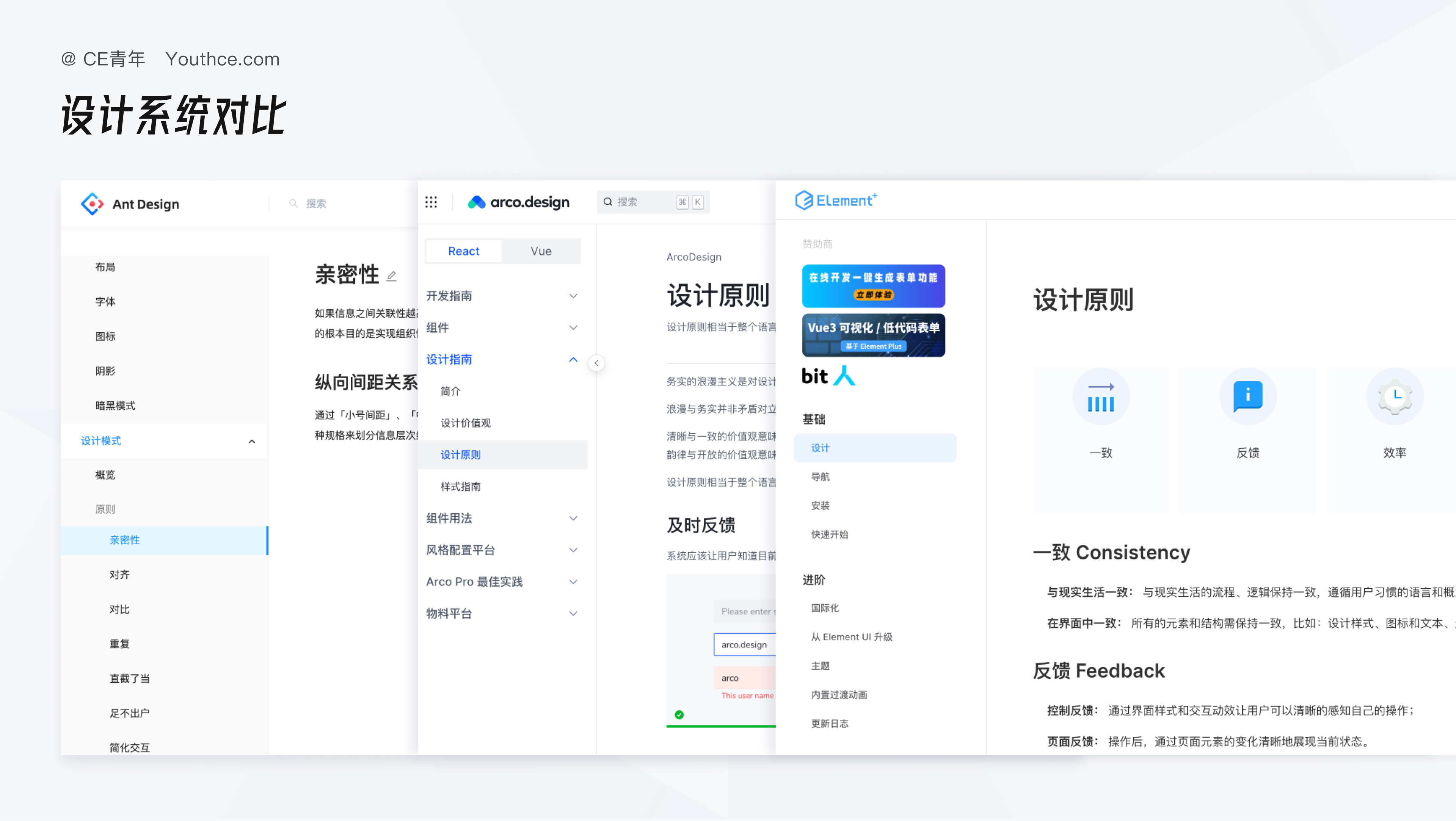Click the arco.design logo
The image size is (1456, 821).
[518, 202]
